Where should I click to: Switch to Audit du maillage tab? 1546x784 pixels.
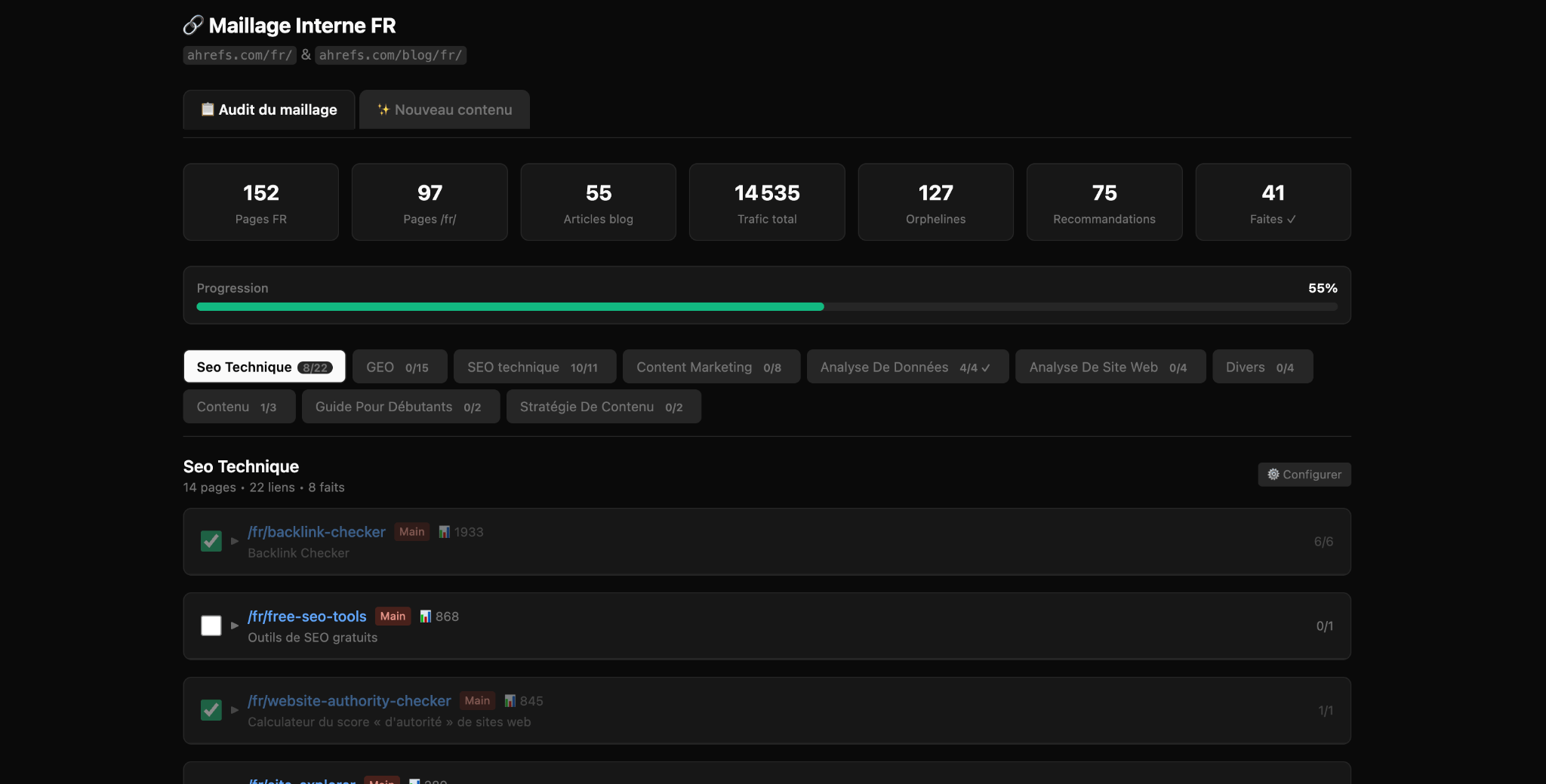pyautogui.click(x=269, y=109)
